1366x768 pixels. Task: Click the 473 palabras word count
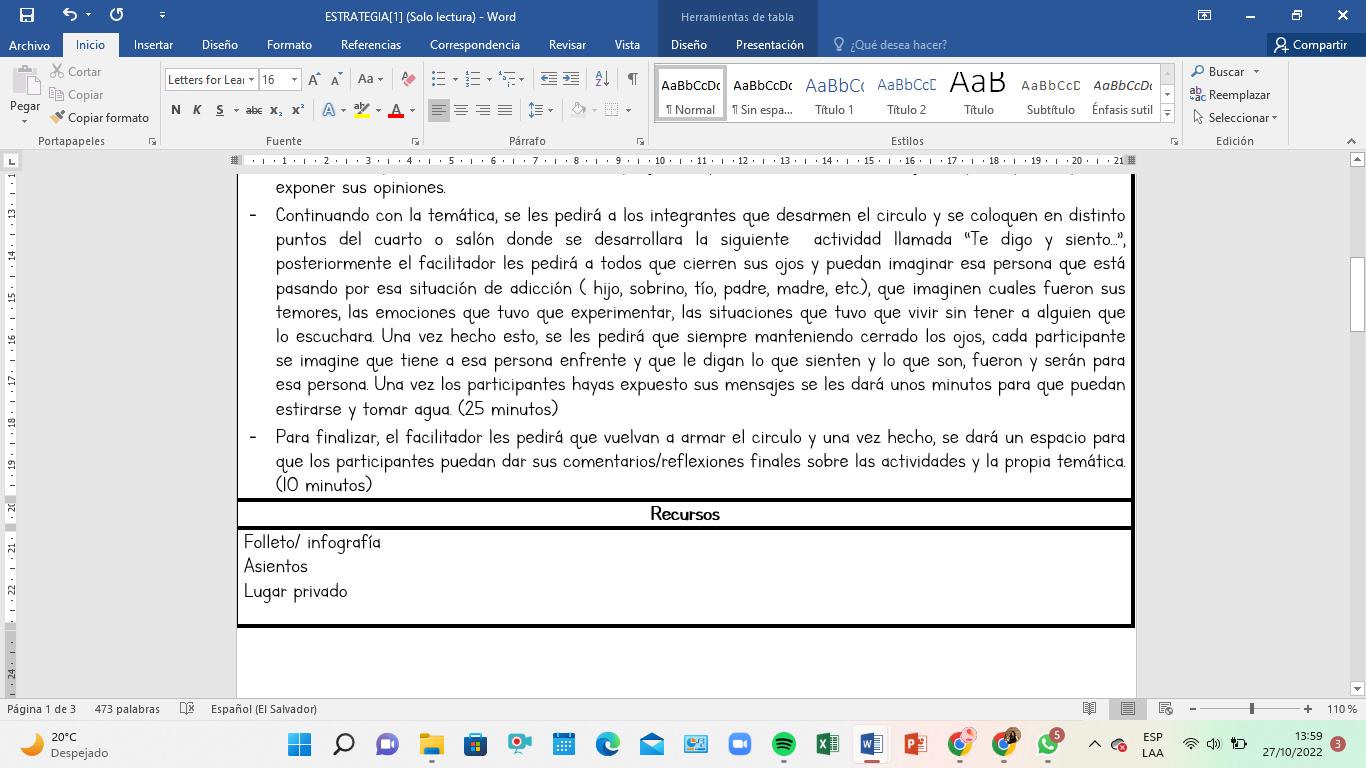tap(127, 709)
